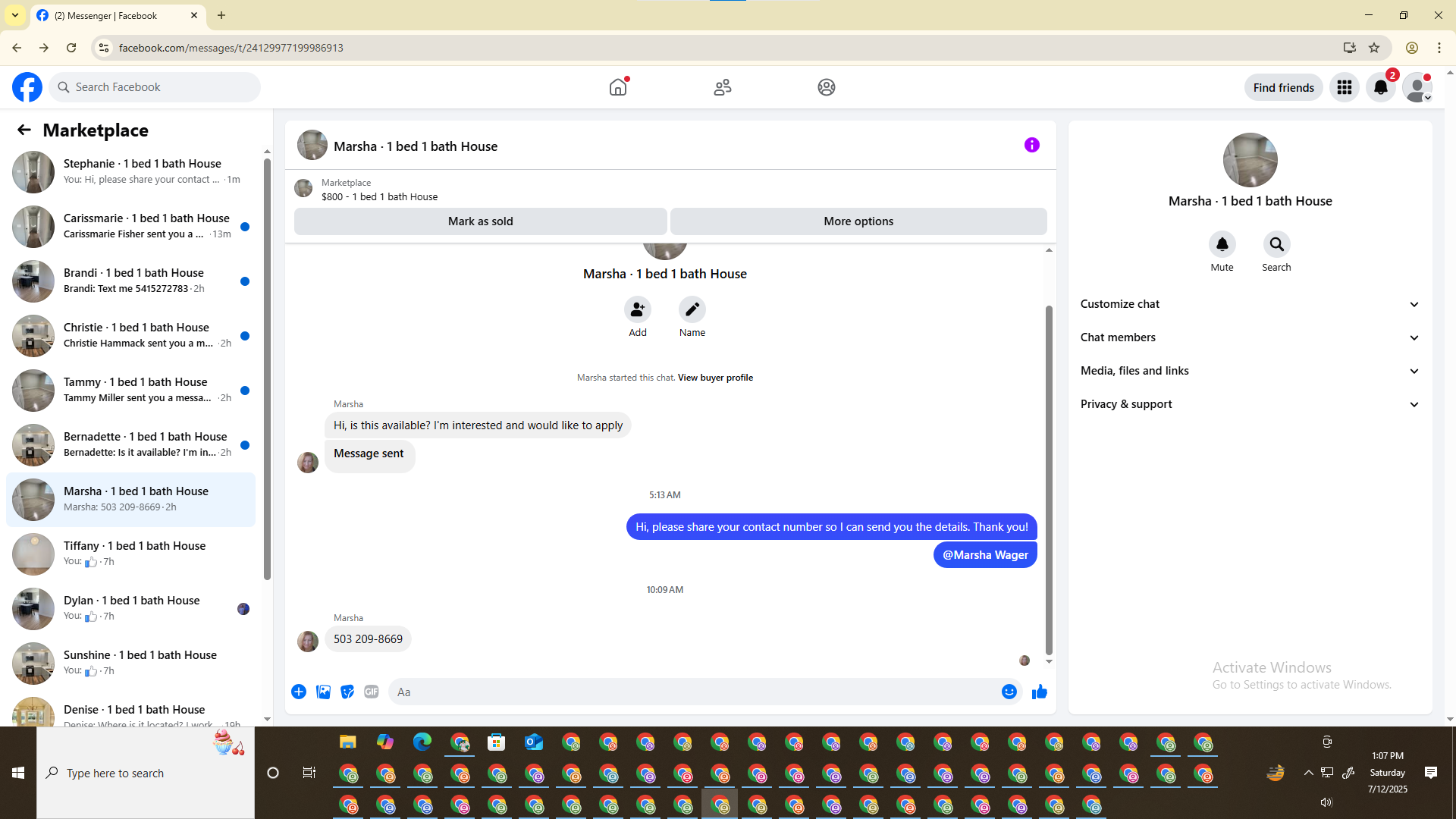Click the attach photo icon
Viewport: 1456px width, 819px height.
323,692
